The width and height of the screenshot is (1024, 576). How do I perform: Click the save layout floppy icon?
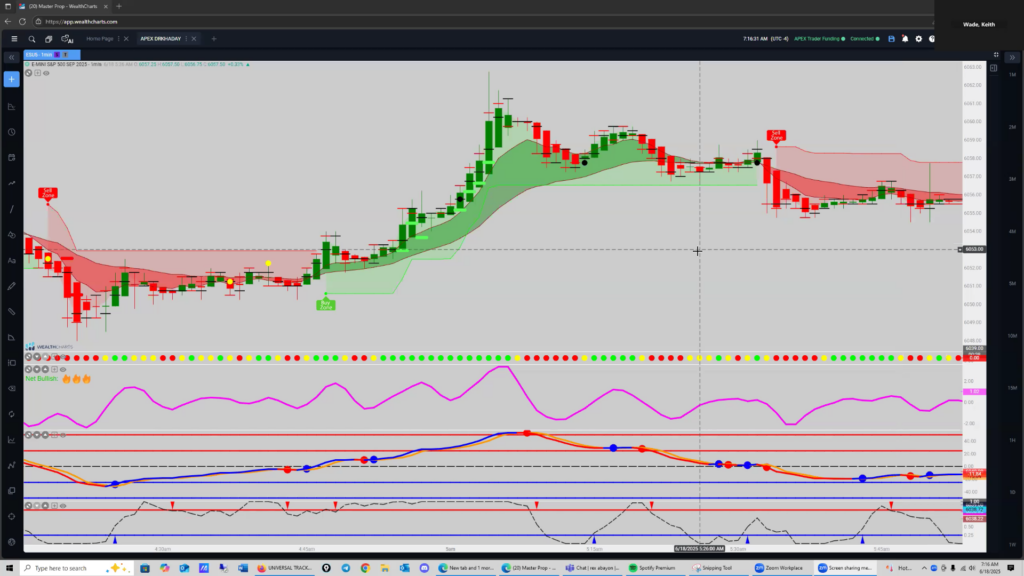point(891,39)
